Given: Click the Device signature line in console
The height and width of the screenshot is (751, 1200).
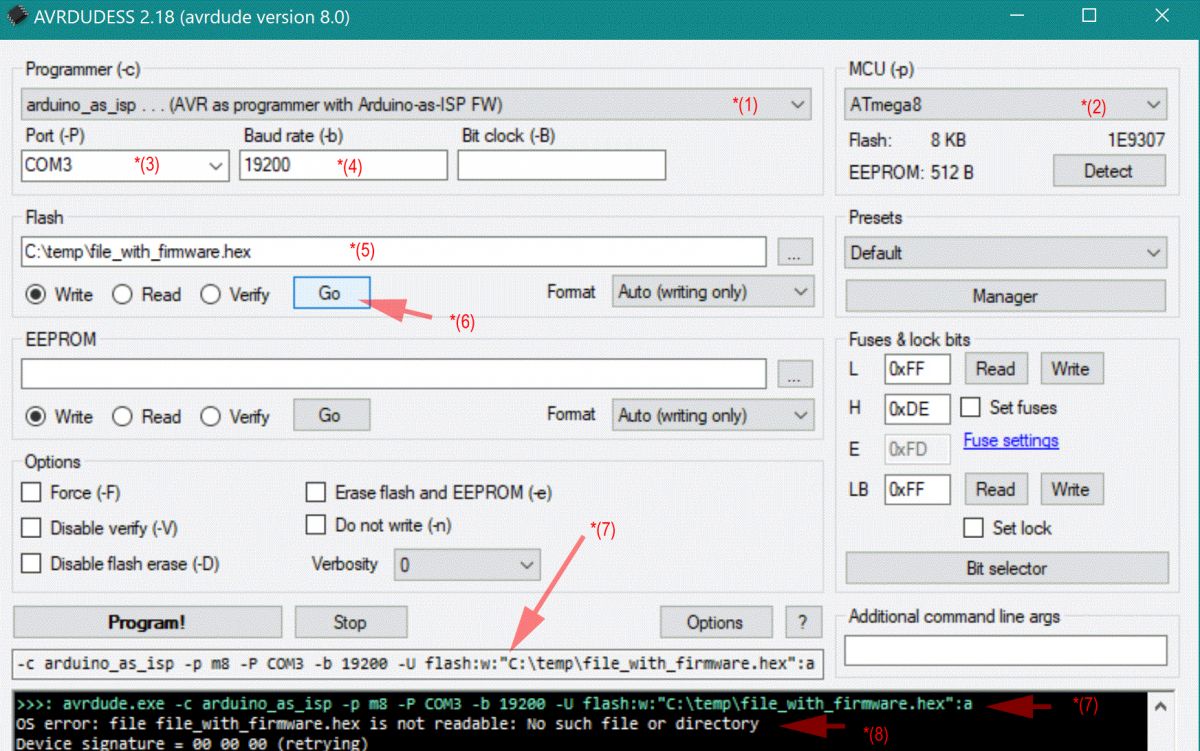Looking at the screenshot, I should click(x=192, y=744).
